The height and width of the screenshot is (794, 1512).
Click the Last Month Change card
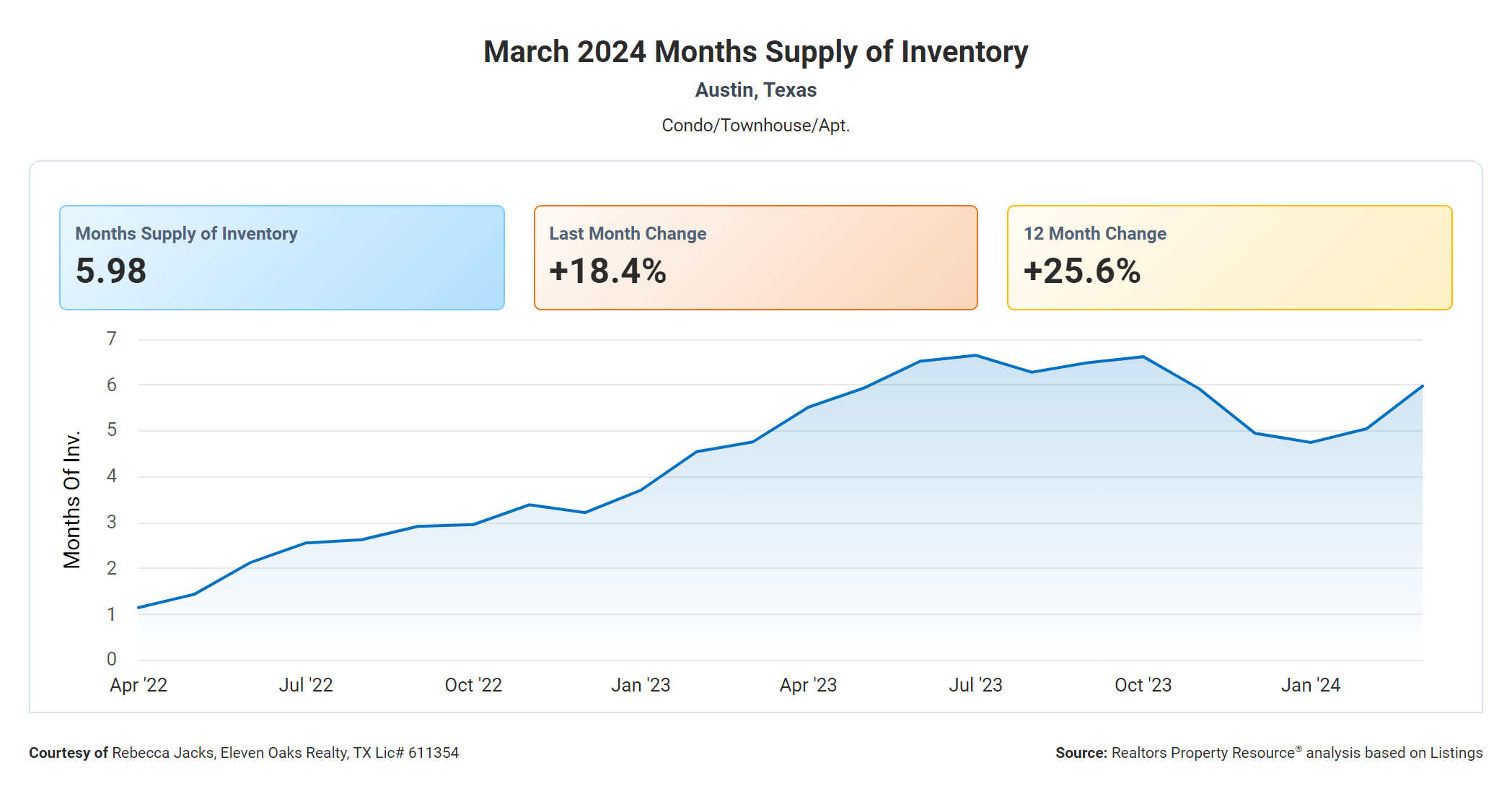pyautogui.click(x=755, y=258)
